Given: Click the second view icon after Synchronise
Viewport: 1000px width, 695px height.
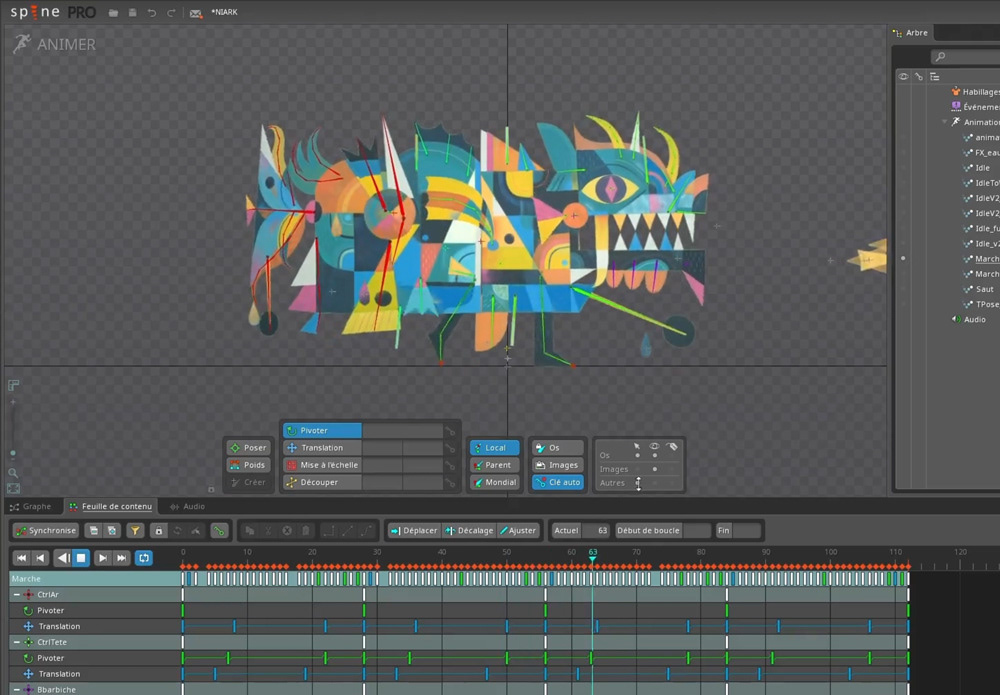Looking at the screenshot, I should [x=112, y=530].
